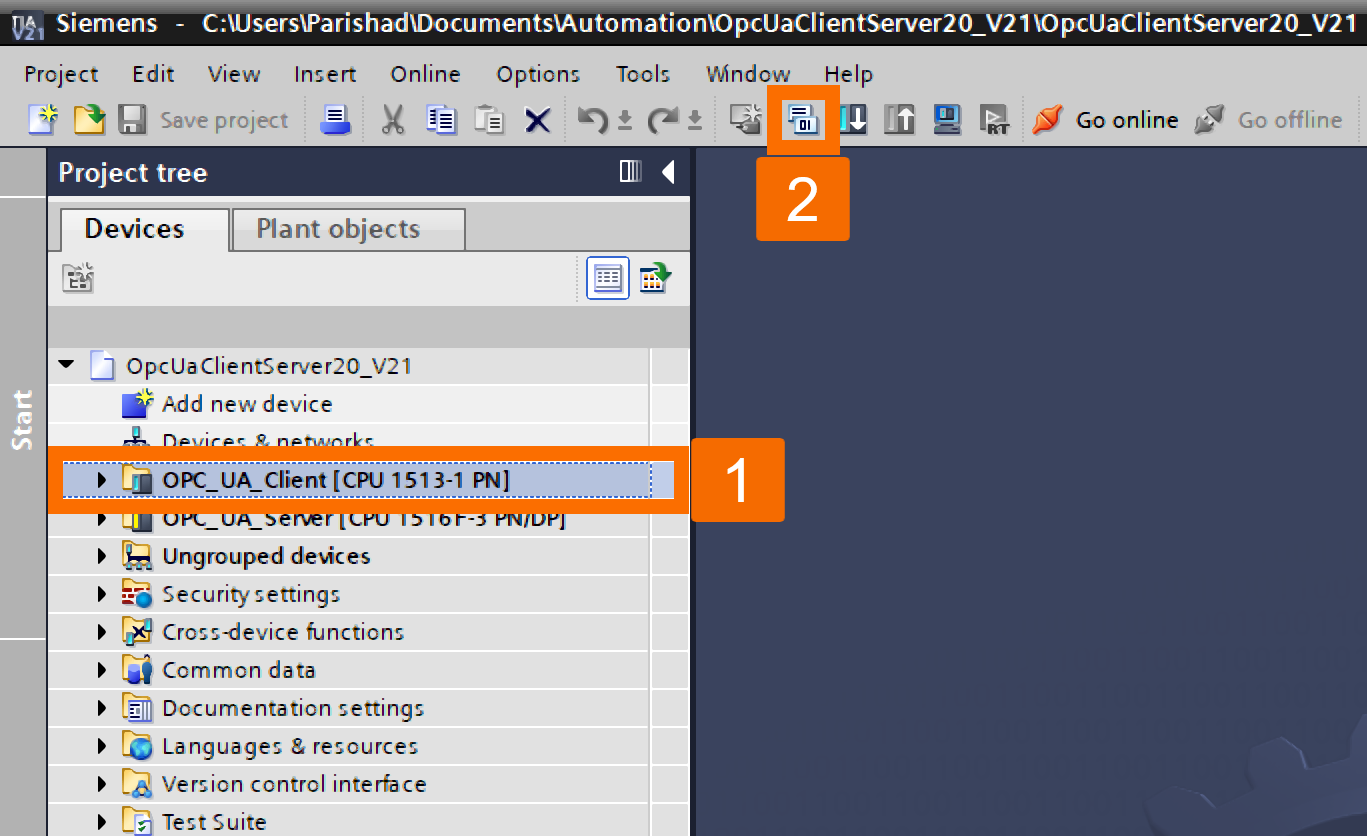This screenshot has height=836, width=1367.
Task: Click the Security settings firewall icon
Action: click(137, 594)
